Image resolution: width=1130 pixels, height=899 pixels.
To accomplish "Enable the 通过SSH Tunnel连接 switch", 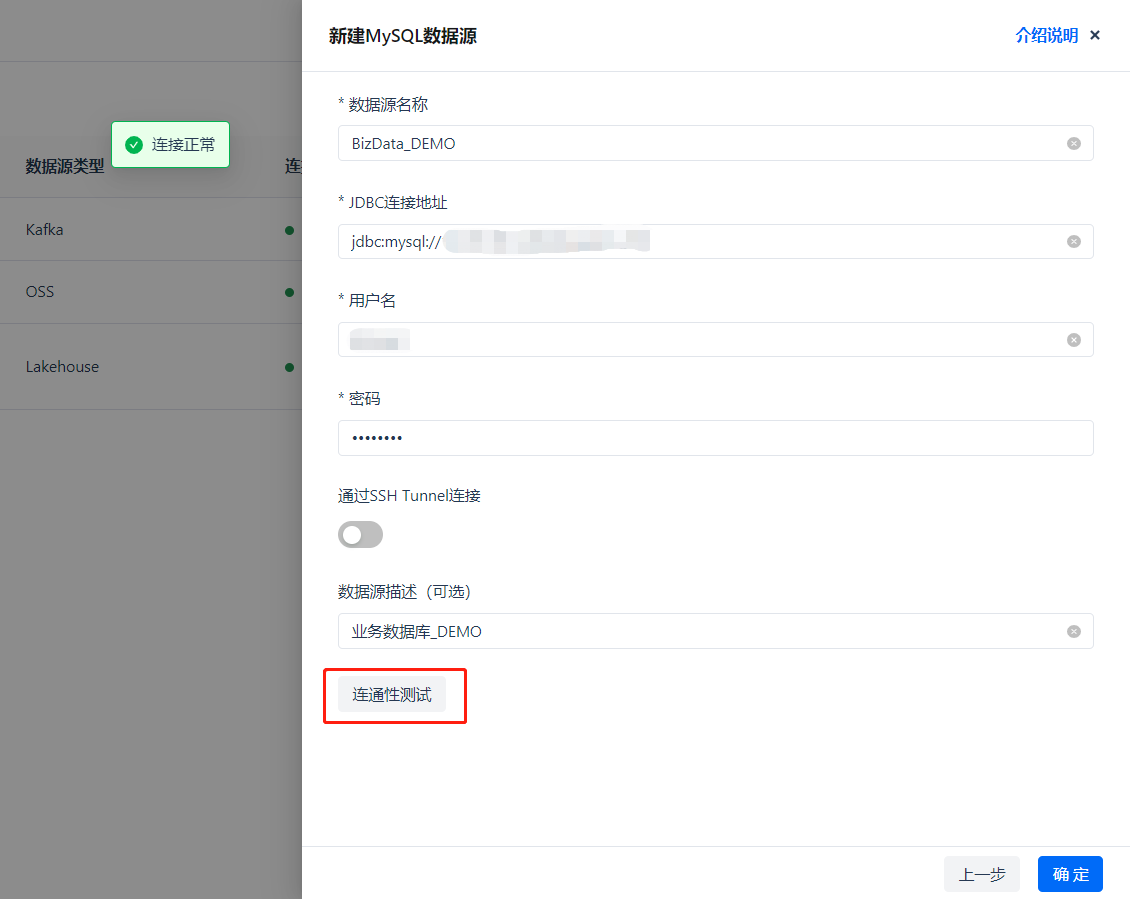I will click(360, 534).
